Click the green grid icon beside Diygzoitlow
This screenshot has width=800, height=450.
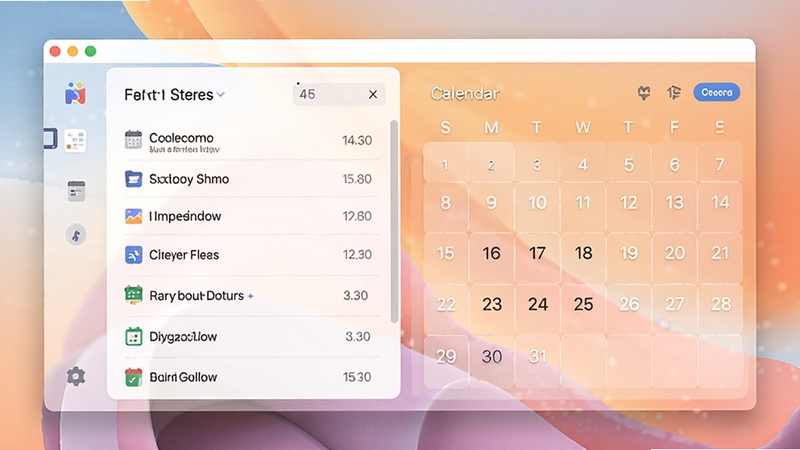133,337
